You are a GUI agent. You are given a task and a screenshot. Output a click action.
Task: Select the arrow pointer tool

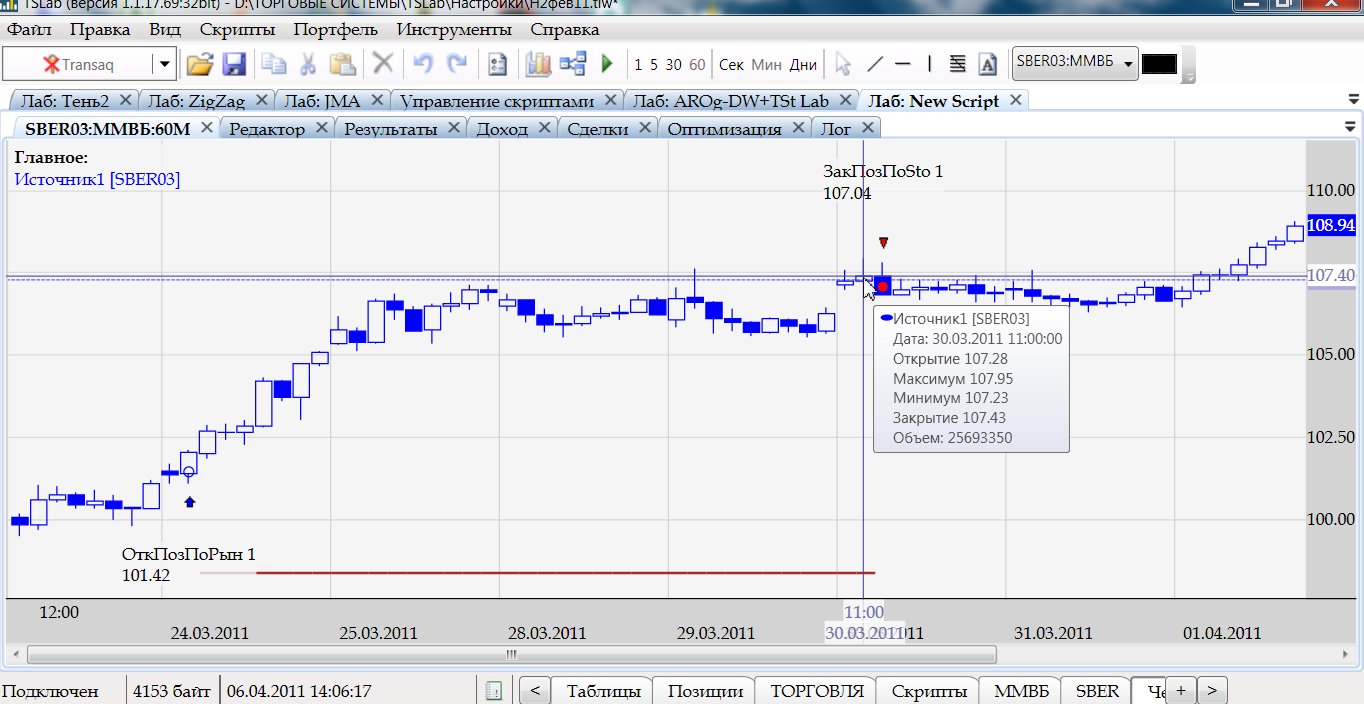[843, 65]
